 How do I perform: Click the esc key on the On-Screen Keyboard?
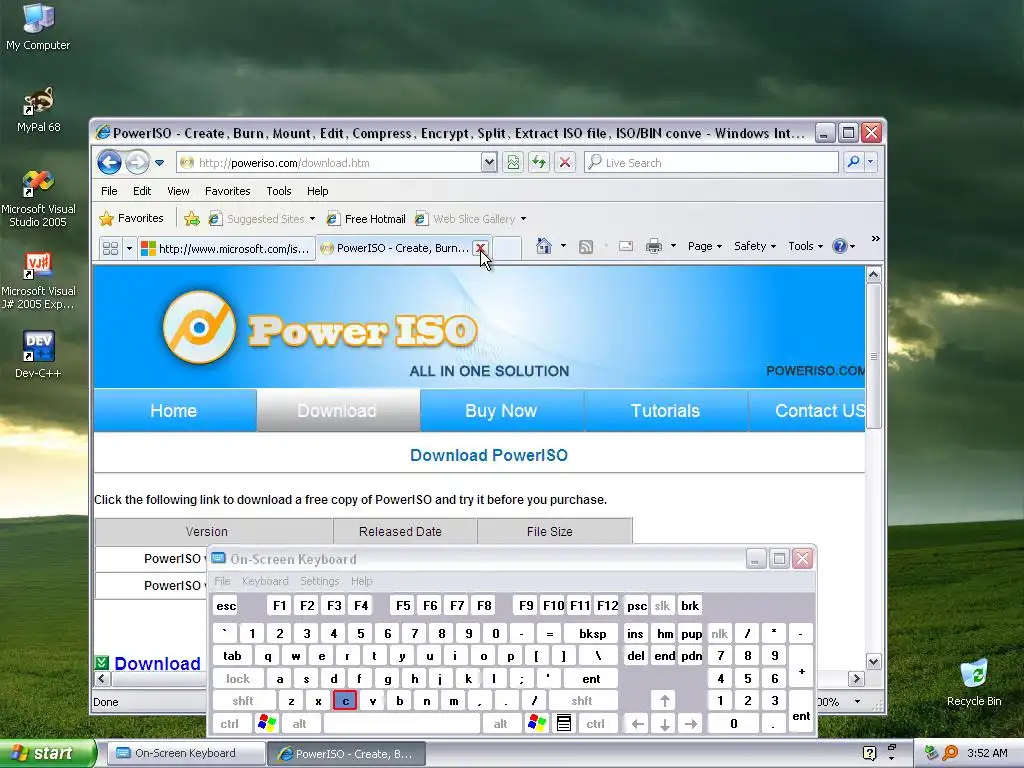pyautogui.click(x=226, y=606)
